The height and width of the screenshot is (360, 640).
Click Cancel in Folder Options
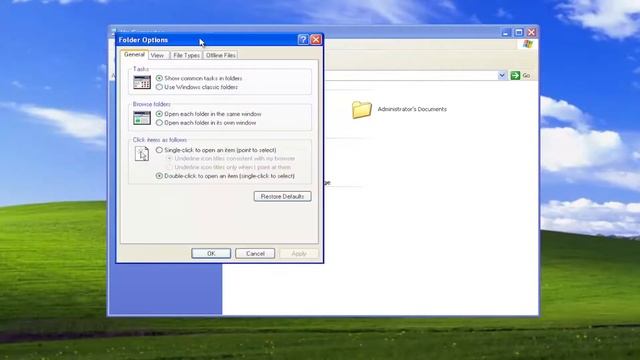pyautogui.click(x=255, y=253)
